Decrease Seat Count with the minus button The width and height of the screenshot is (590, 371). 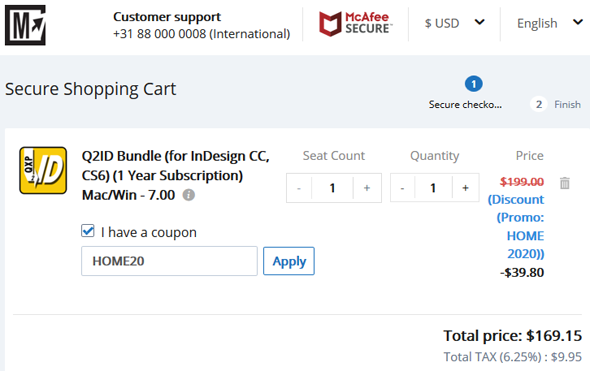click(x=299, y=188)
